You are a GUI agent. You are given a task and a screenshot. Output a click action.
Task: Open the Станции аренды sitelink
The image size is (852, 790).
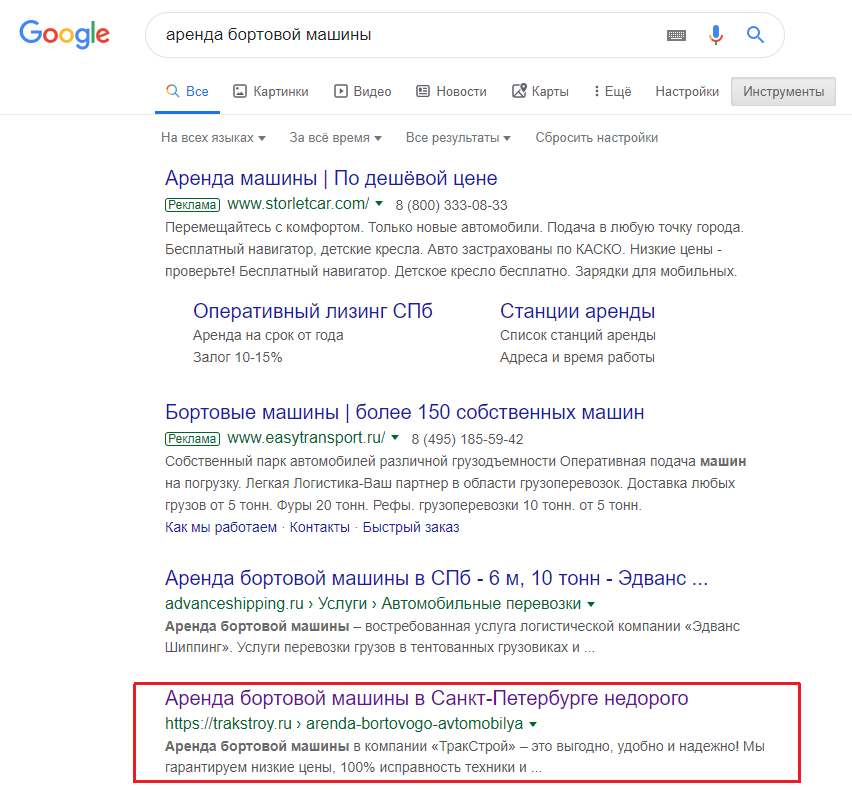coord(577,311)
